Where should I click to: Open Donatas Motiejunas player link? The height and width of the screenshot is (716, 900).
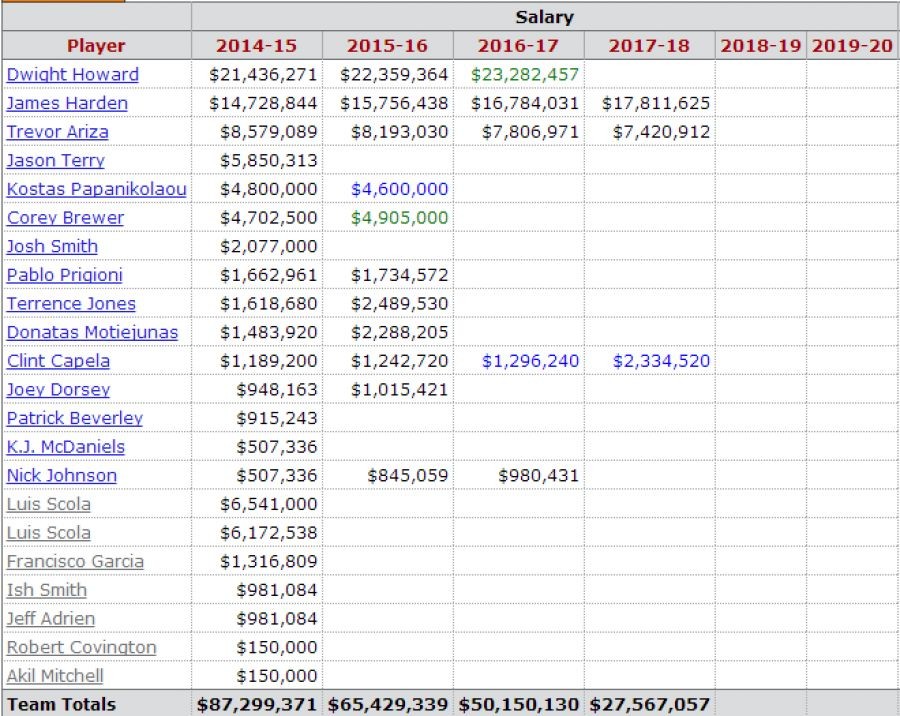(92, 332)
